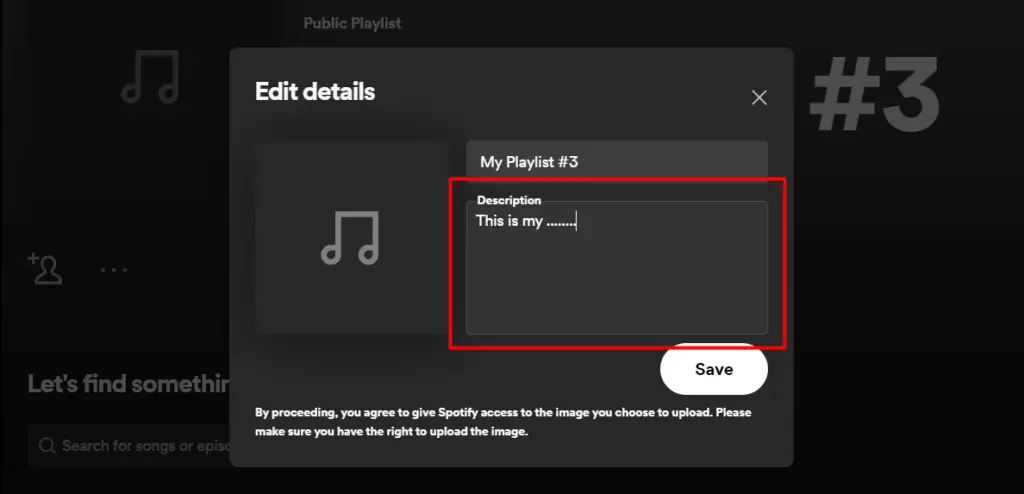Image resolution: width=1024 pixels, height=494 pixels.
Task: Click the Let's find something heading
Action: point(129,384)
